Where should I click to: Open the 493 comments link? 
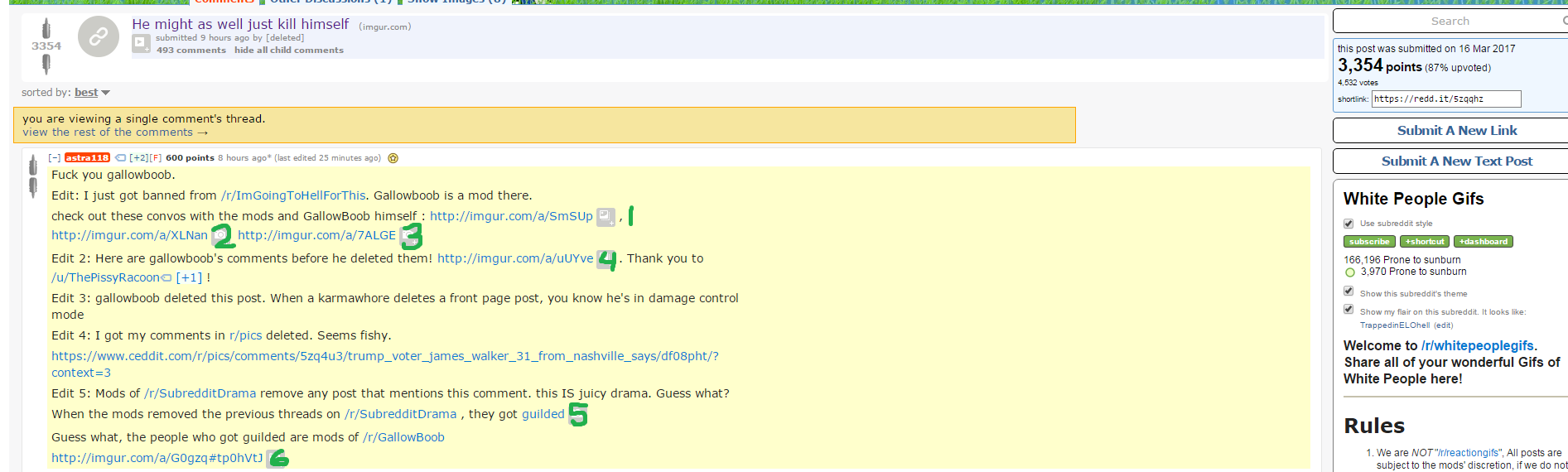(191, 51)
